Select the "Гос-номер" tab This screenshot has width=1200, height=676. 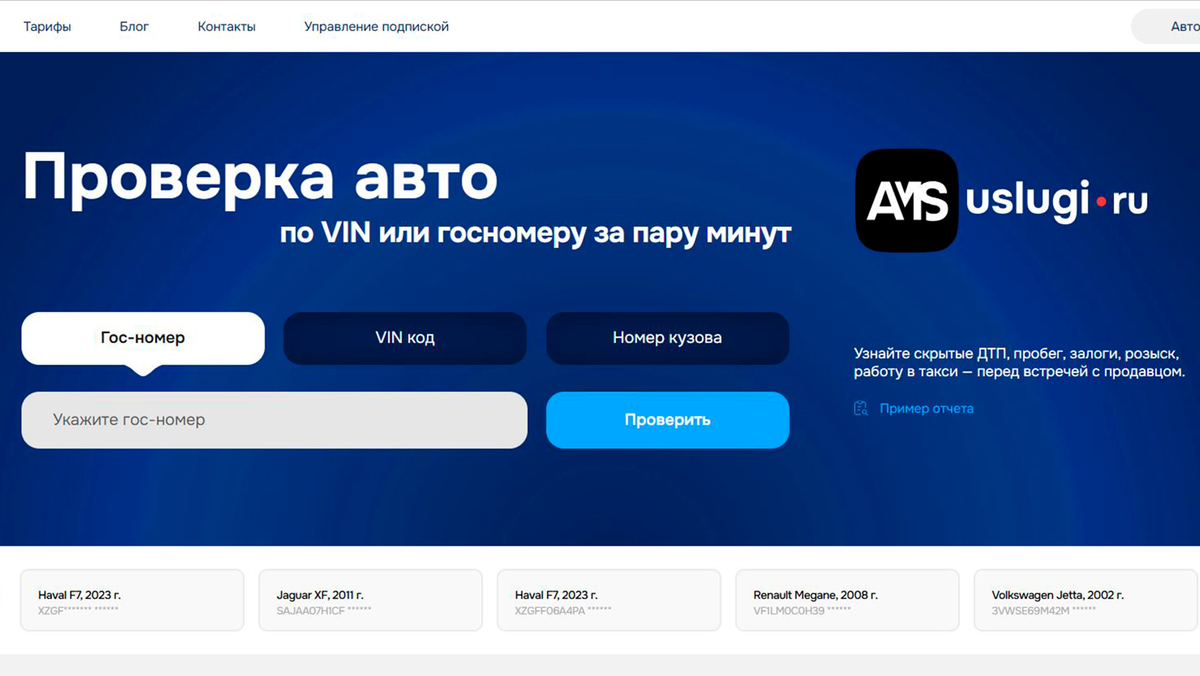(x=142, y=338)
